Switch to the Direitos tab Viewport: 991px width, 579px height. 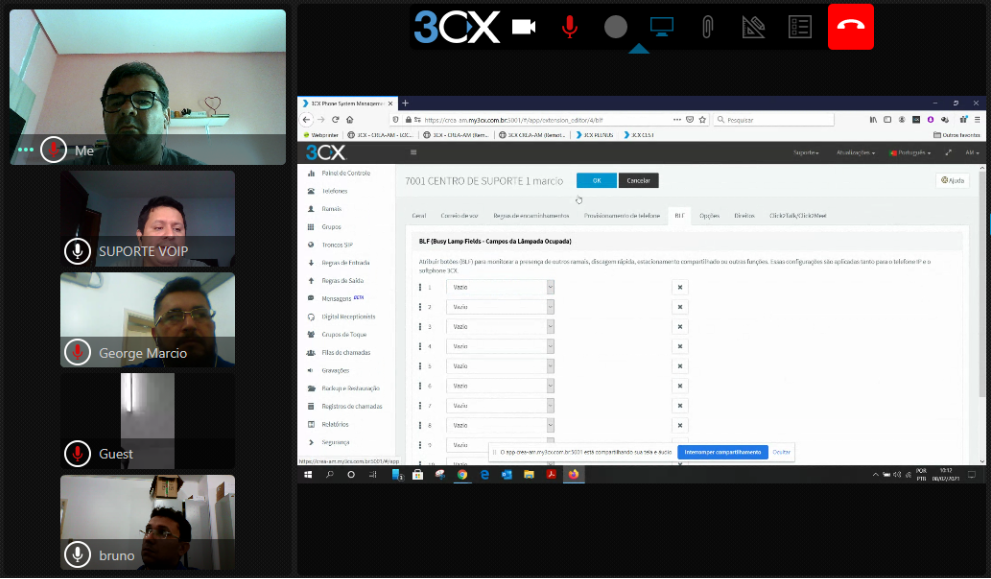pos(744,216)
